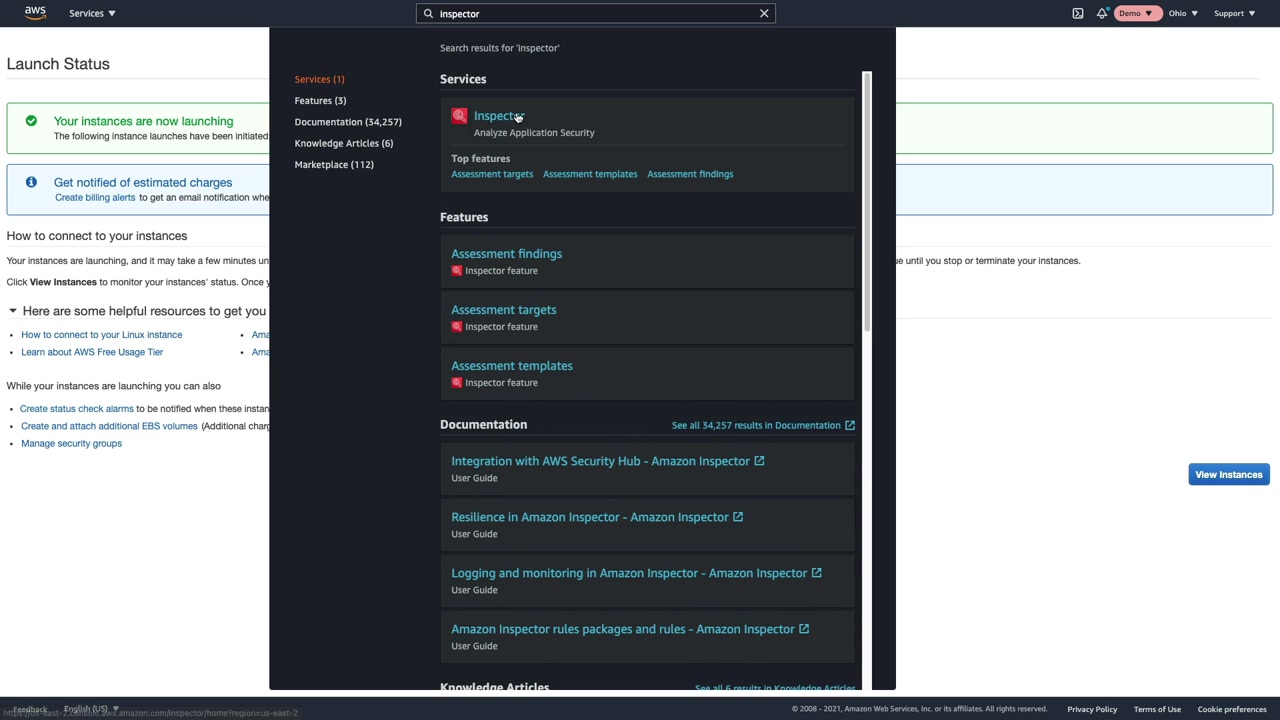Open the Ohio region selector
The image size is (1280, 720).
tap(1183, 13)
